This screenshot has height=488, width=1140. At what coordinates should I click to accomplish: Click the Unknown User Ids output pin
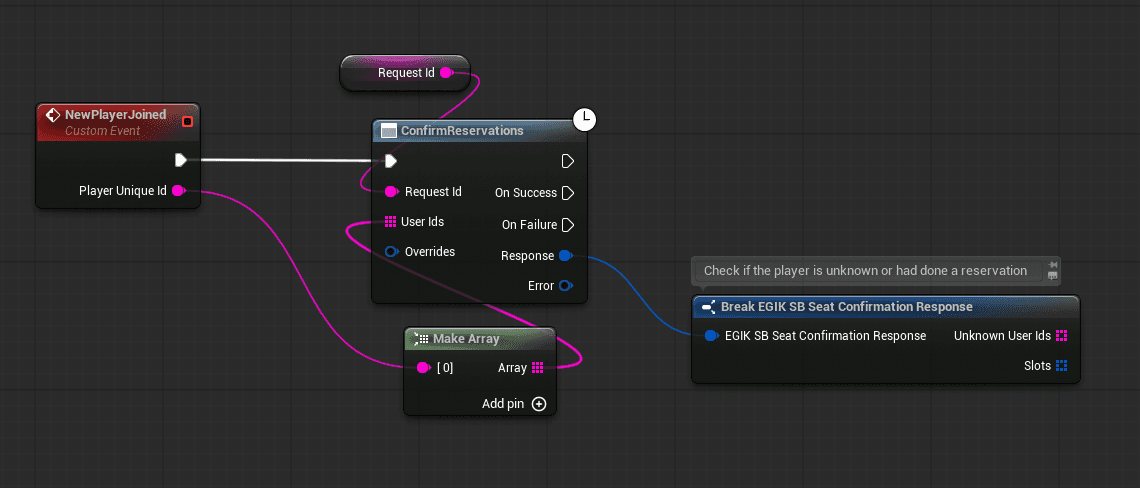1061,336
